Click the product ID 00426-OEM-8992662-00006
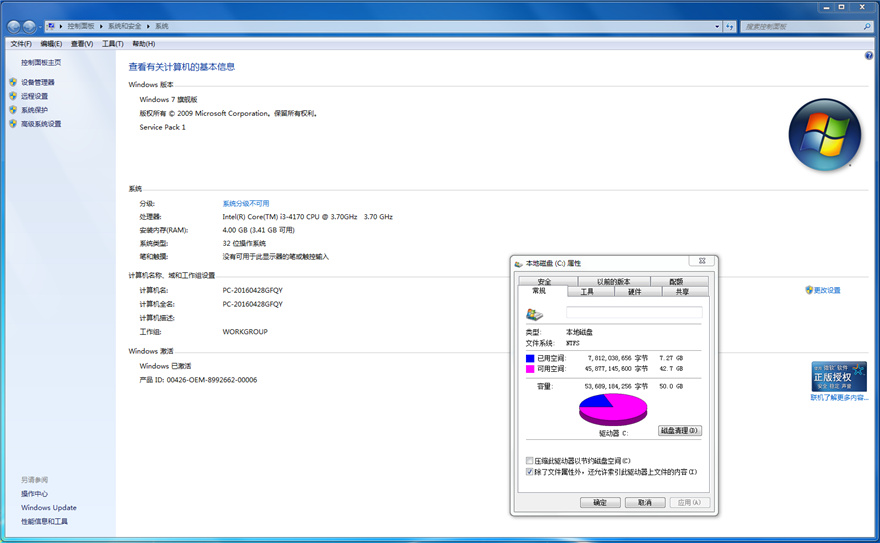This screenshot has width=880, height=543. tap(212, 380)
